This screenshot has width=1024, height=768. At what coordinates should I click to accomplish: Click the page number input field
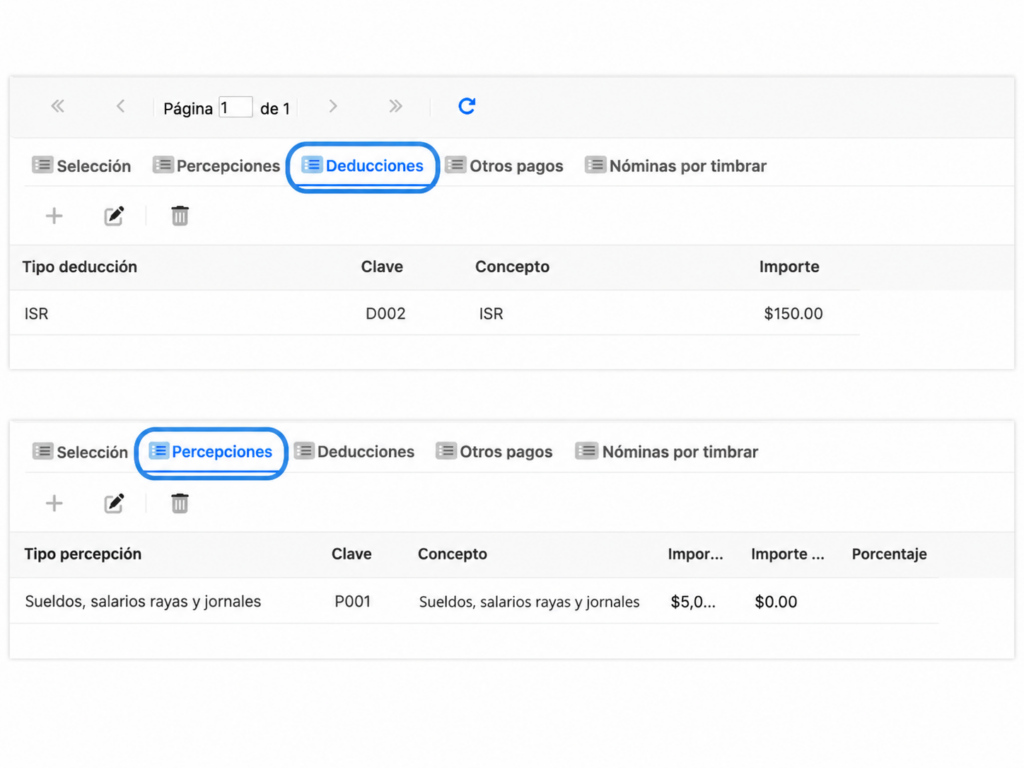[x=235, y=107]
